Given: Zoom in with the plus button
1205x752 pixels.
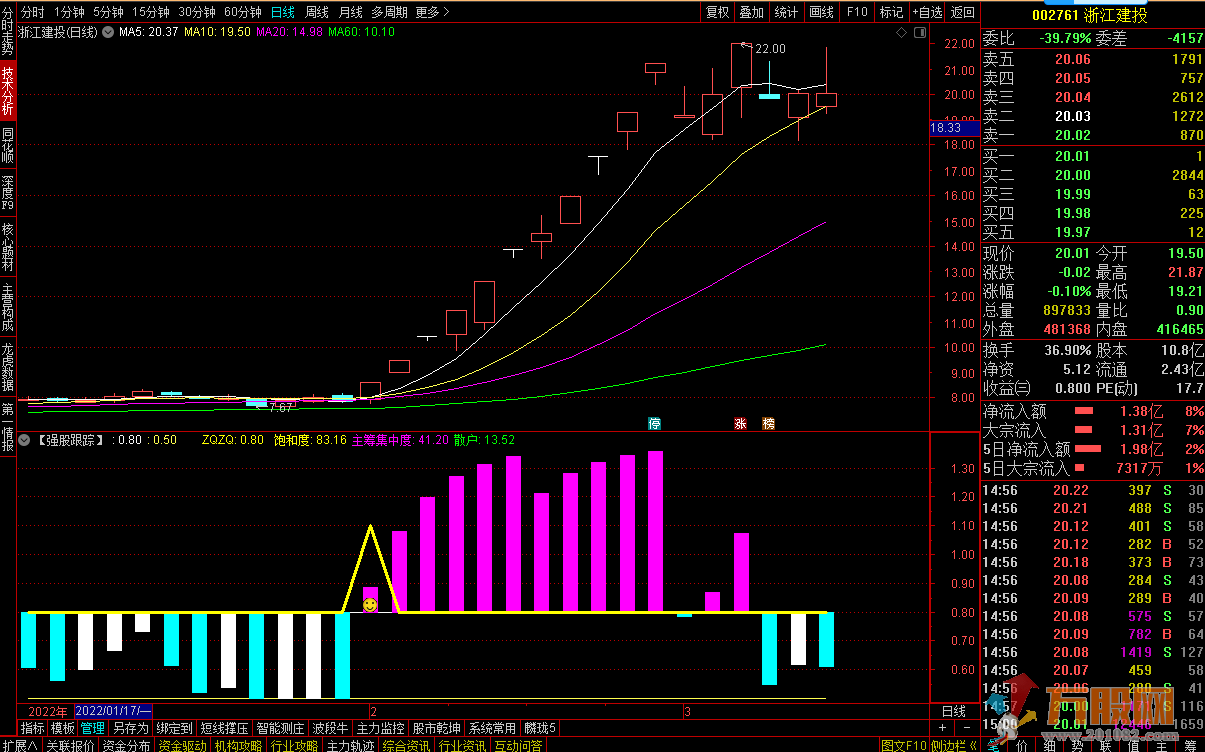Looking at the screenshot, I should tap(943, 727).
